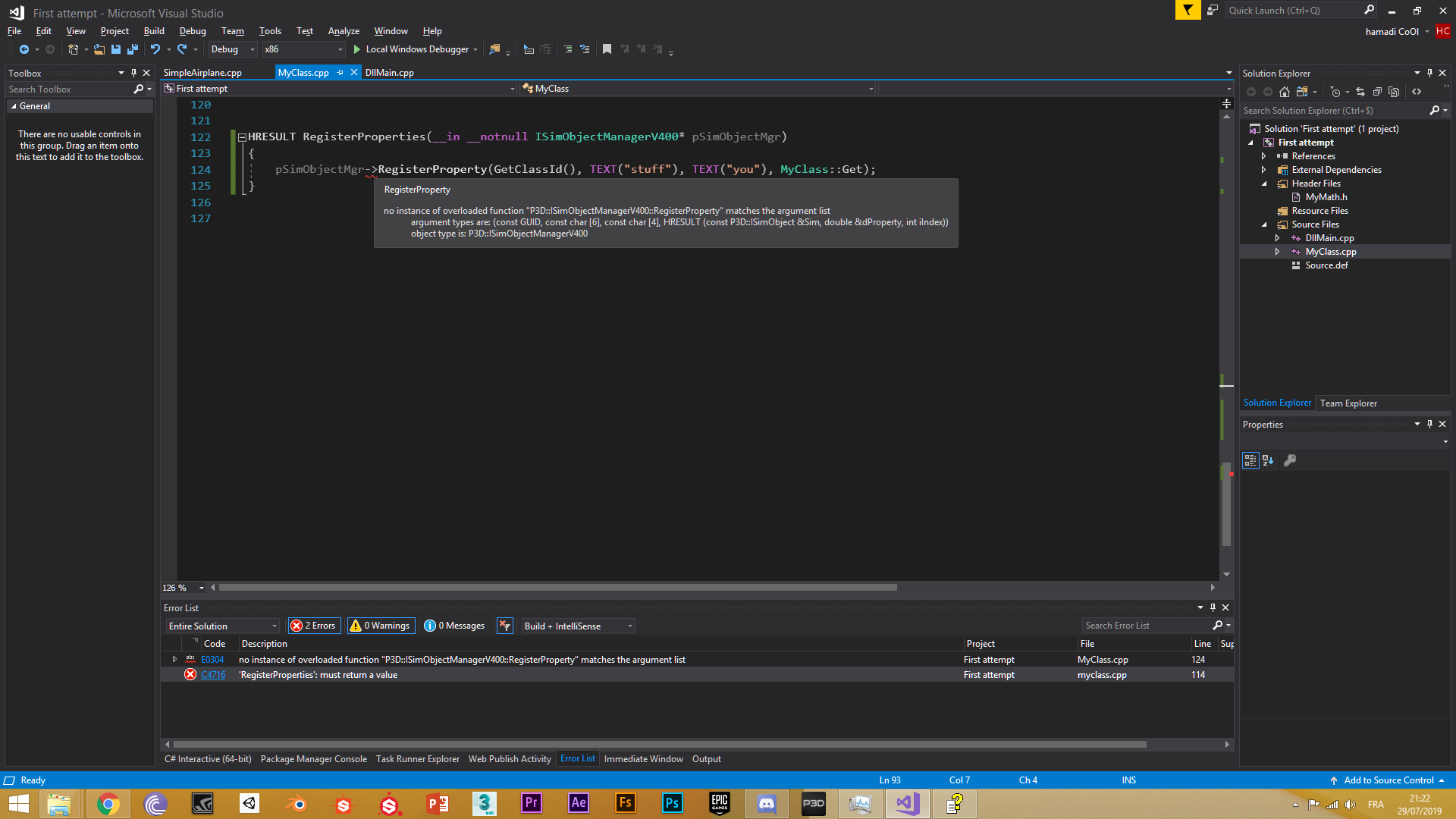Click the Search Error List input field
This screenshot has height=819, width=1456.
pos(1145,626)
